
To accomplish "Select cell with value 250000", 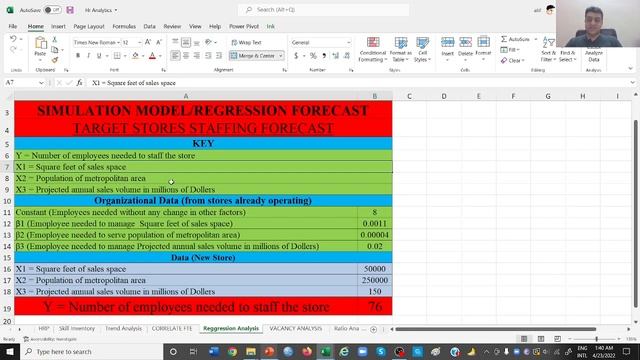I will pos(375,280).
